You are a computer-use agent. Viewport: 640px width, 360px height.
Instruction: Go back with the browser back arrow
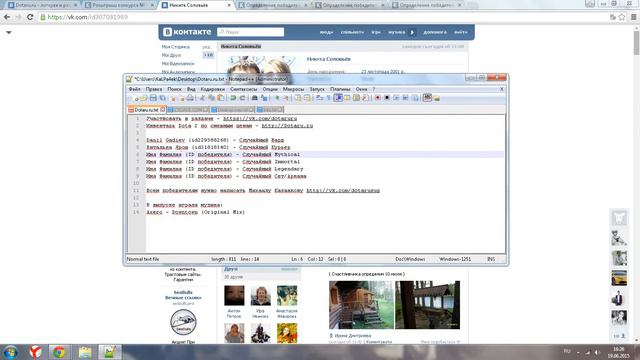(7, 17)
